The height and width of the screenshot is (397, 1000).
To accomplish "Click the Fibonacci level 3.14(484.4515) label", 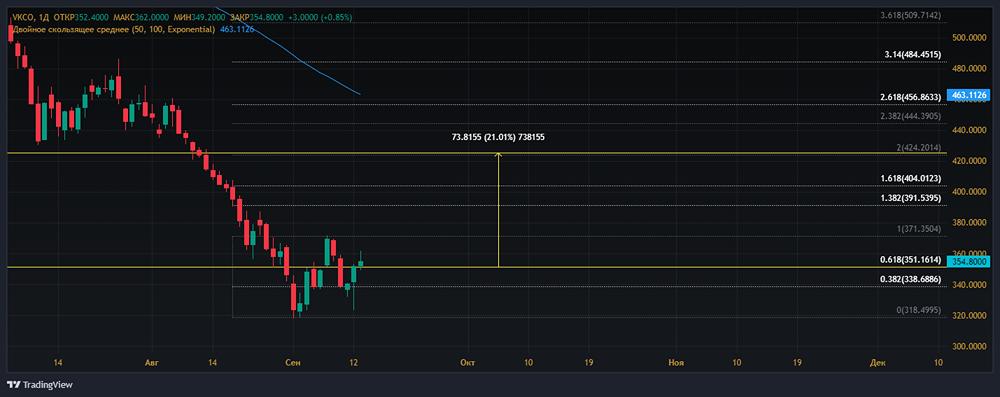I will pos(913,55).
